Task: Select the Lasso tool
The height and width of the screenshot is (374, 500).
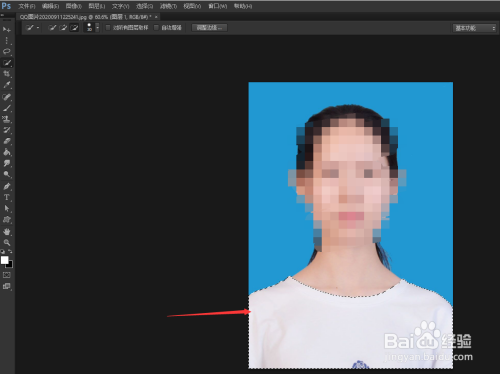Action: 7,52
